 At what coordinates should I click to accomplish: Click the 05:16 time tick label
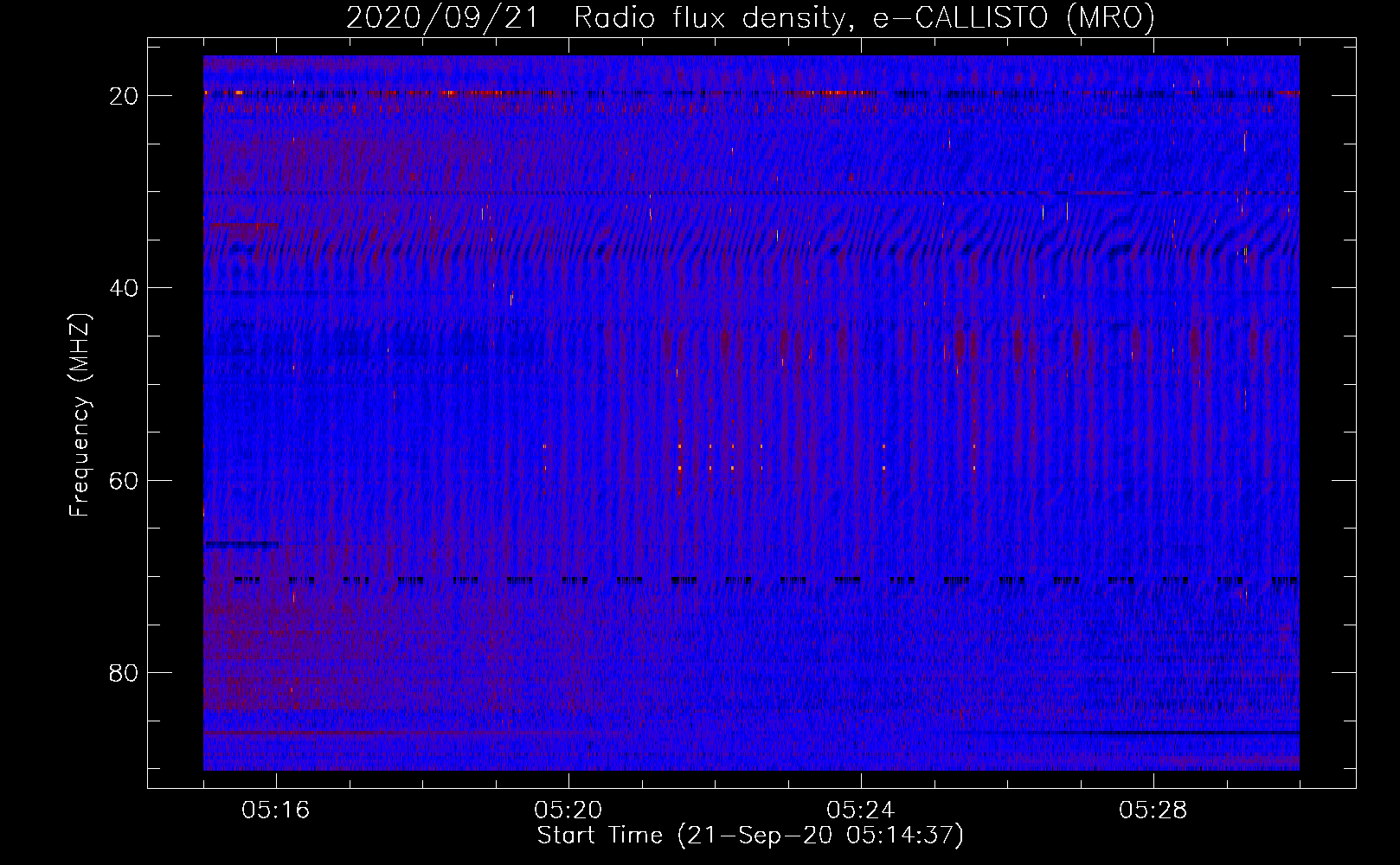click(x=276, y=811)
